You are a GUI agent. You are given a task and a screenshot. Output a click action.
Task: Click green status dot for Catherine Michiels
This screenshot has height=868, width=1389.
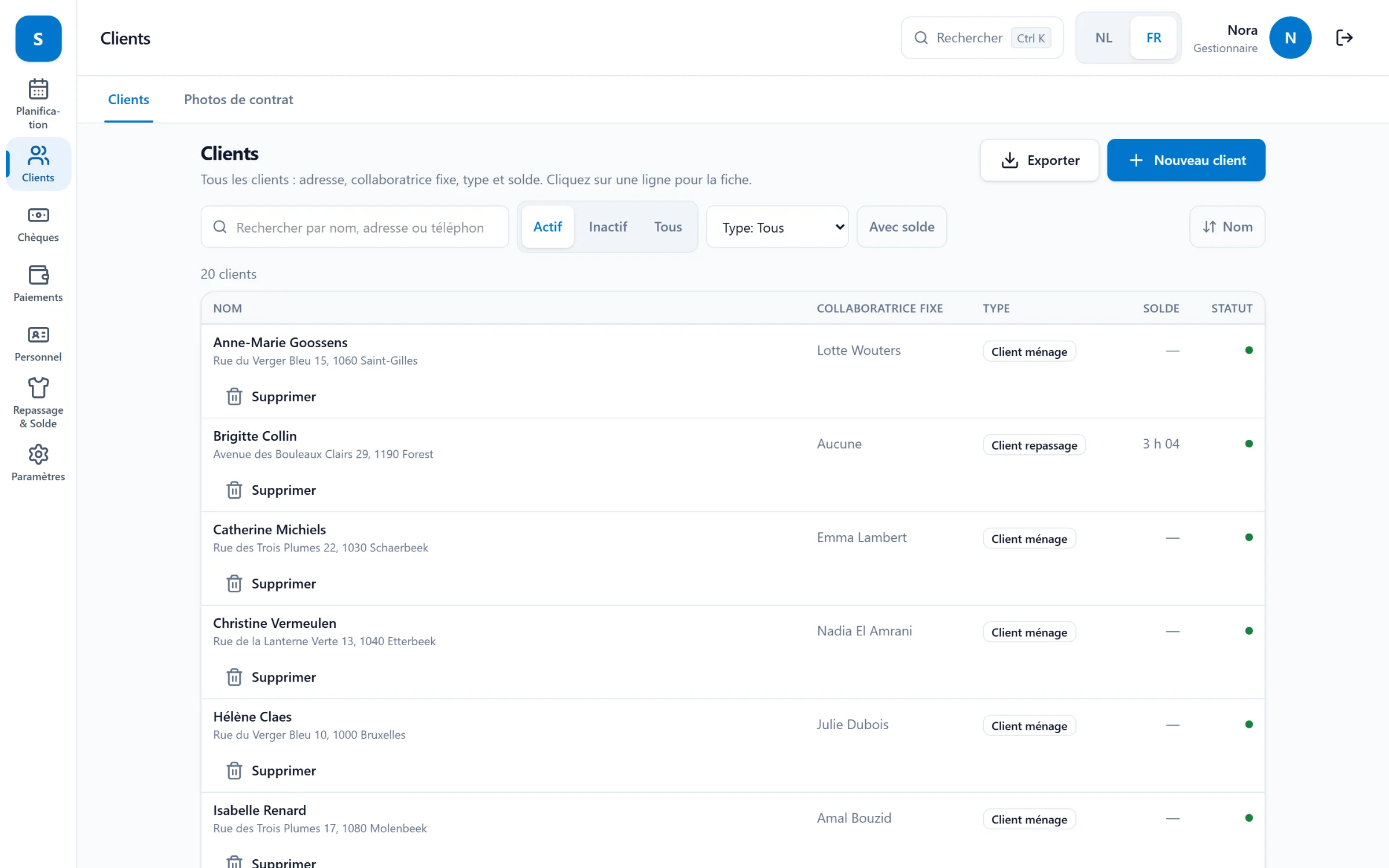pyautogui.click(x=1249, y=538)
